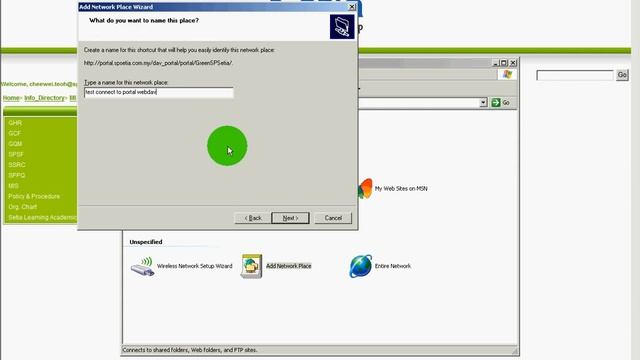Click the portal search Go button
Image resolution: width=640 pixels, height=360 pixels.
(622, 75)
